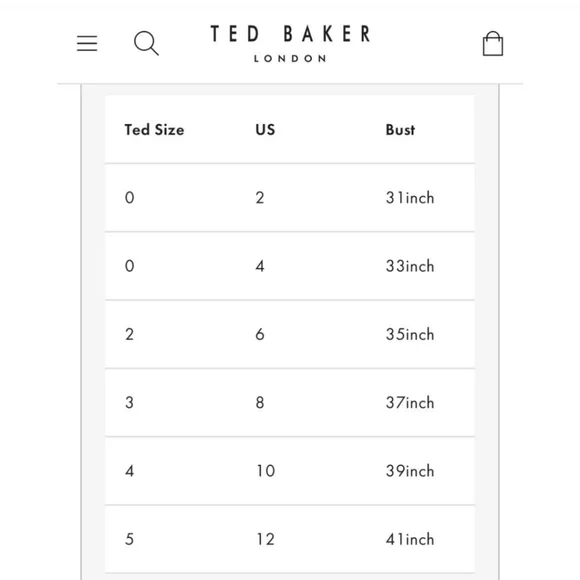Select the US column header

pyautogui.click(x=265, y=130)
